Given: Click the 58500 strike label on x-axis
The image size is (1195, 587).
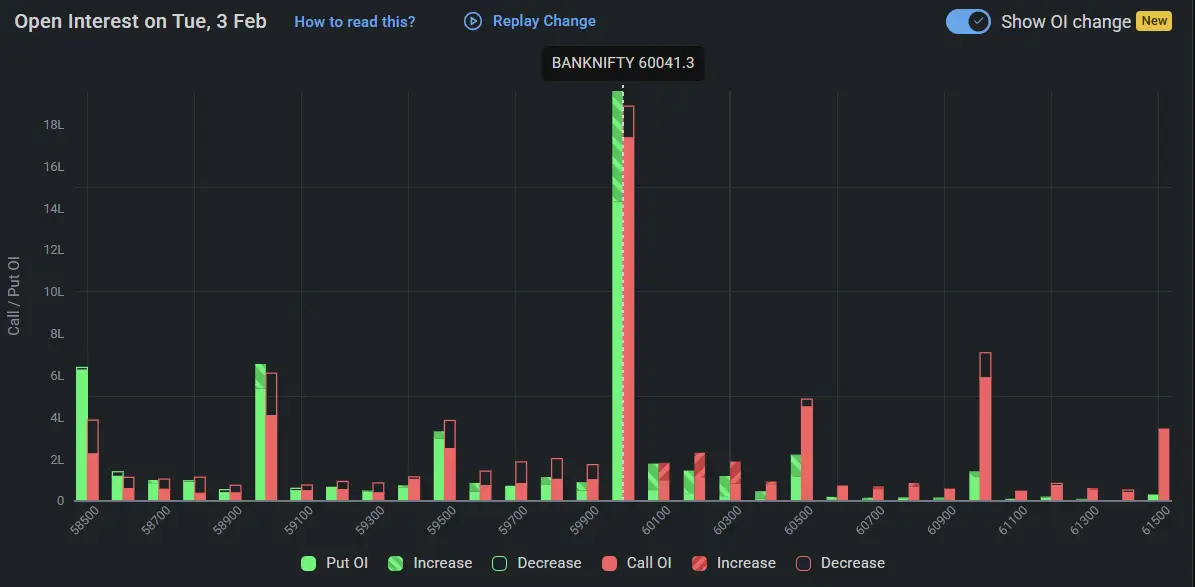Looking at the screenshot, I should (84, 521).
